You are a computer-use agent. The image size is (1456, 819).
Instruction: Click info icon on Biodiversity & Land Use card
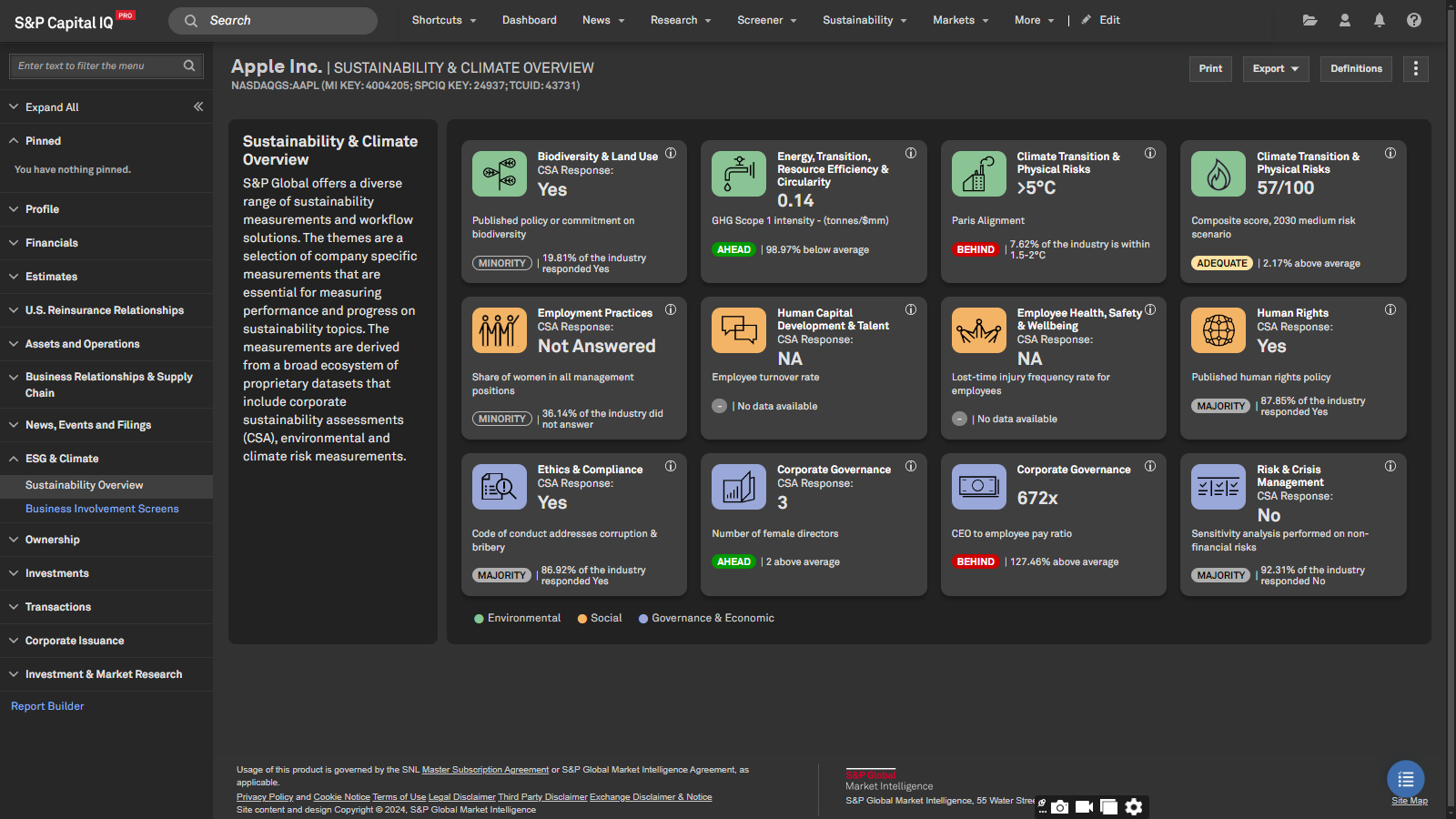point(671,154)
